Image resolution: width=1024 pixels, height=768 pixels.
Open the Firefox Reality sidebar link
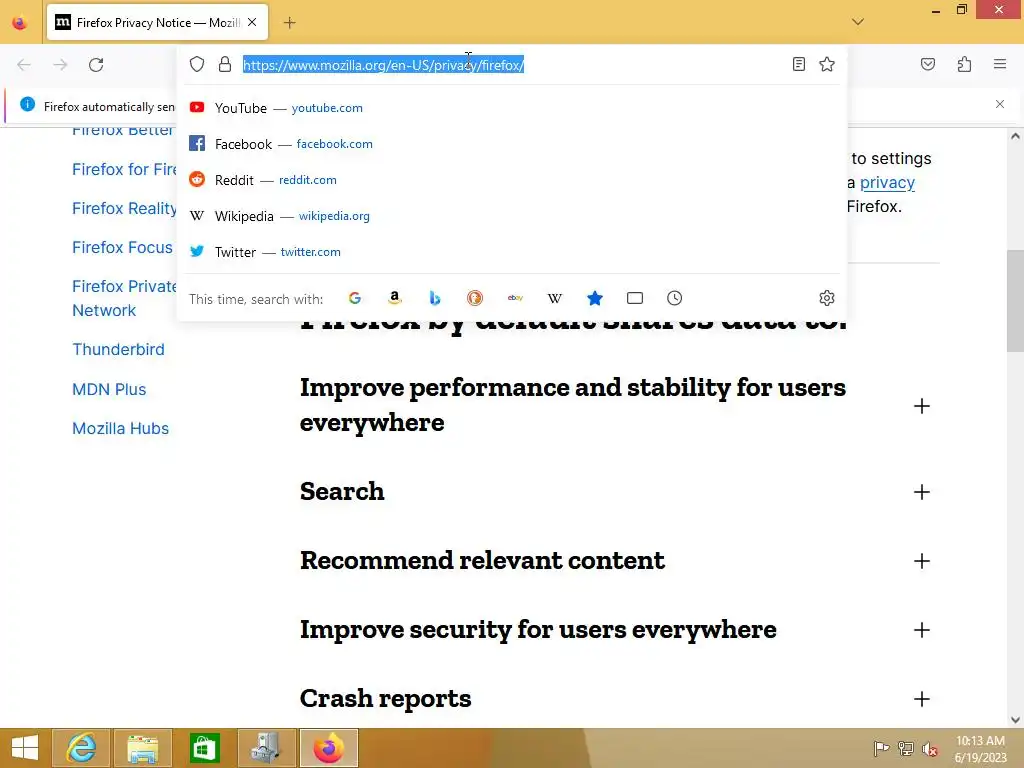[x=124, y=208]
